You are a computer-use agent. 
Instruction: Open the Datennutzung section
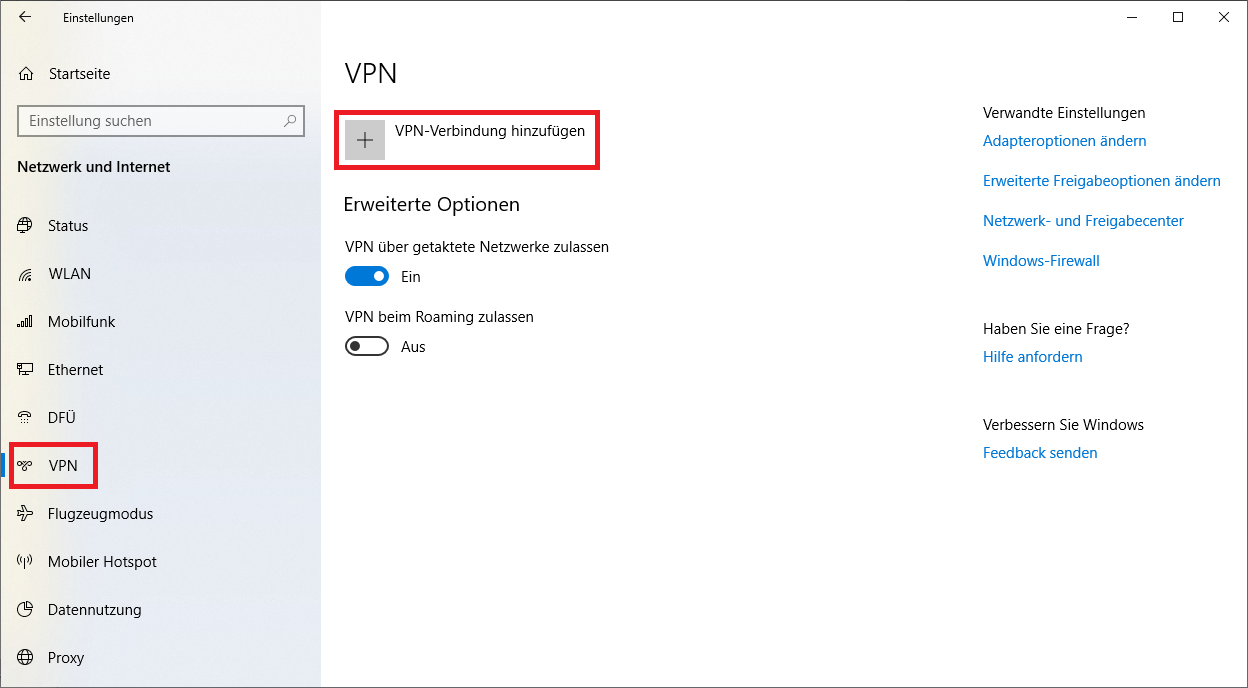click(94, 610)
